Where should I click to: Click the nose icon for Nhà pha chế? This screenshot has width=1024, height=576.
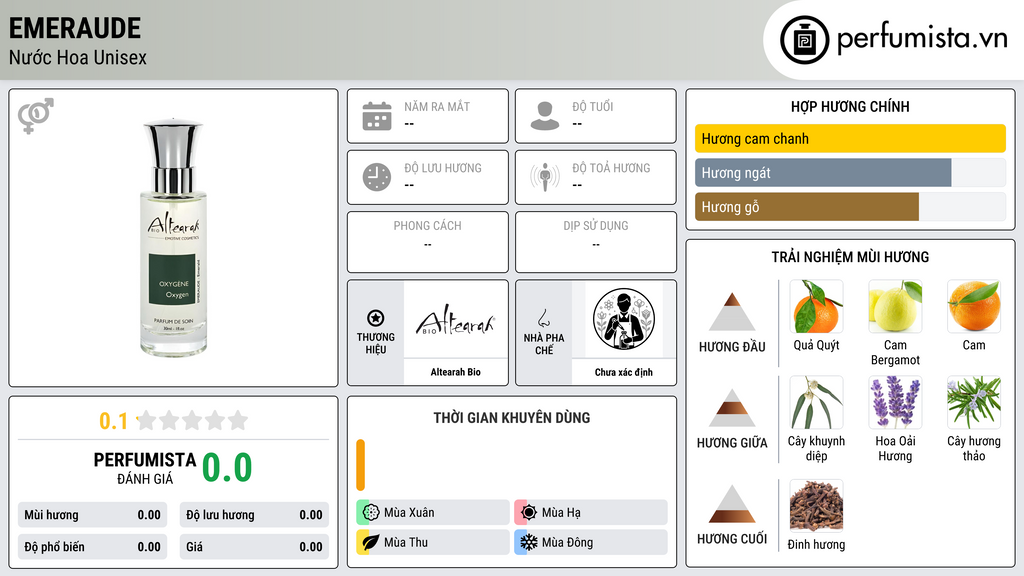tap(543, 318)
